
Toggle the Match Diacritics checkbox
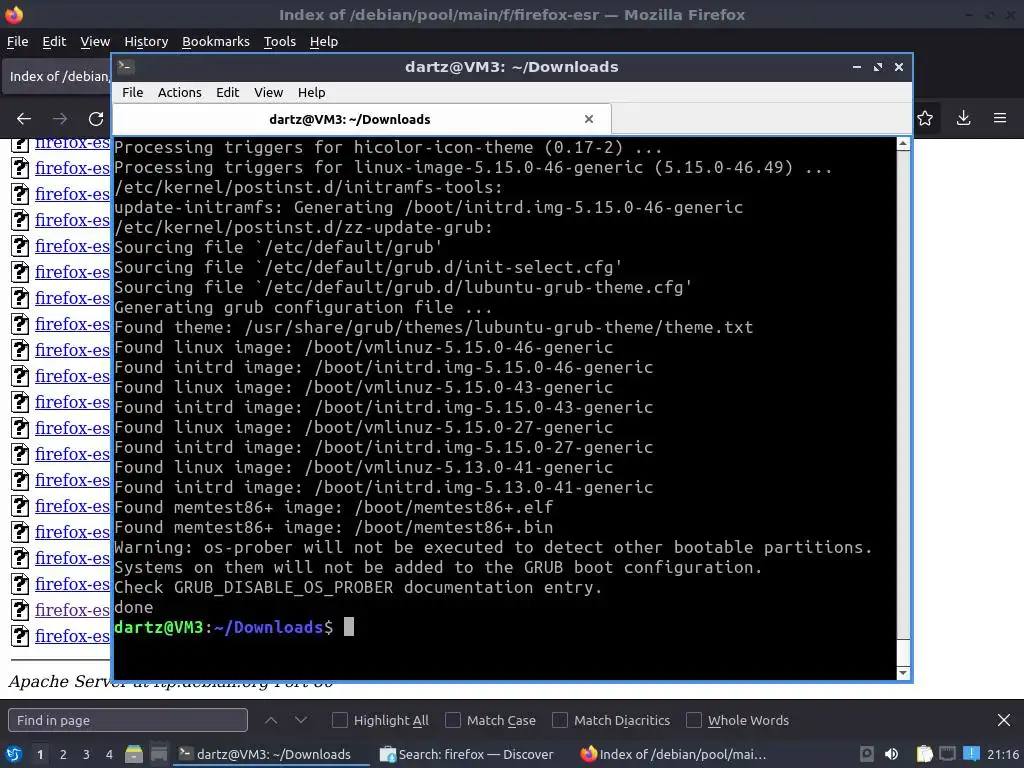point(560,720)
